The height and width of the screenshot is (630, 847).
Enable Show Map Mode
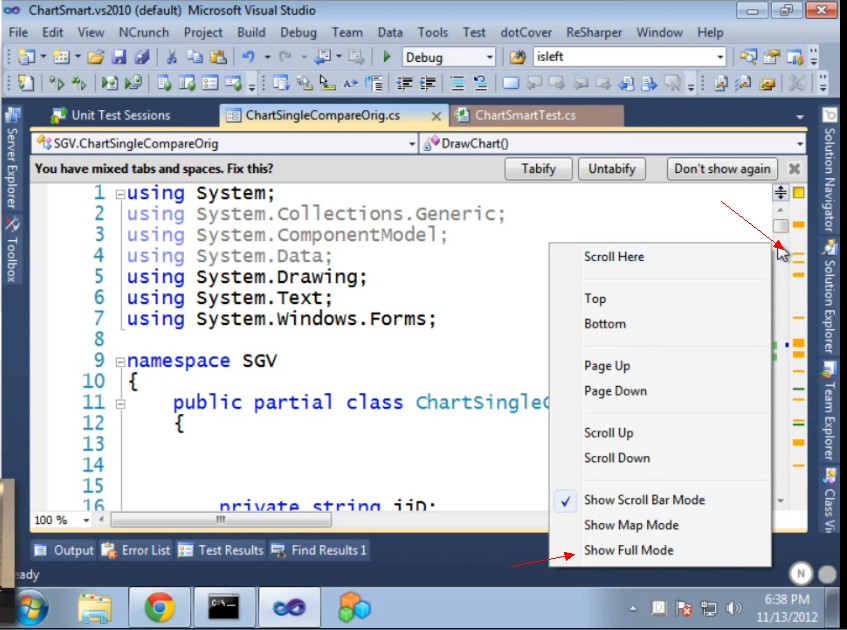[x=631, y=525]
